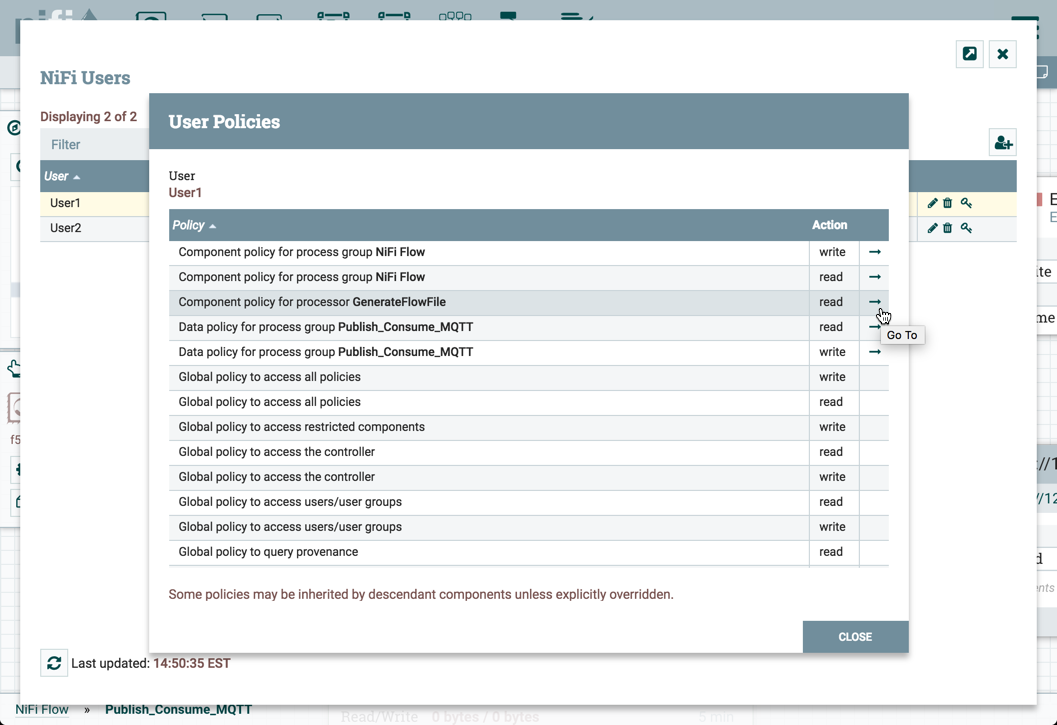Delete User2 using the trash icon
This screenshot has height=725, width=1057.
[948, 228]
